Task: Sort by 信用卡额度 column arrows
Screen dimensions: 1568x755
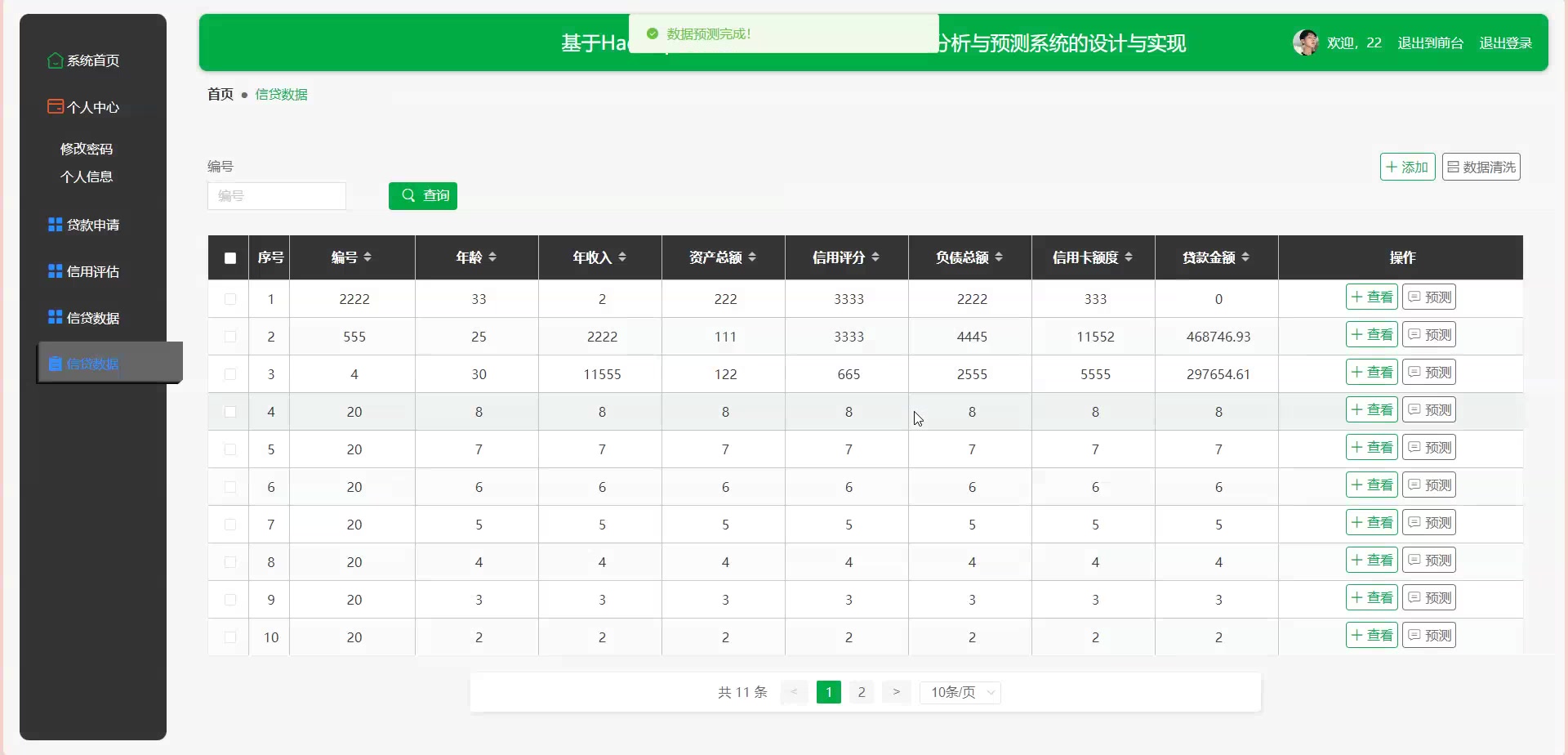Action: pos(1129,257)
